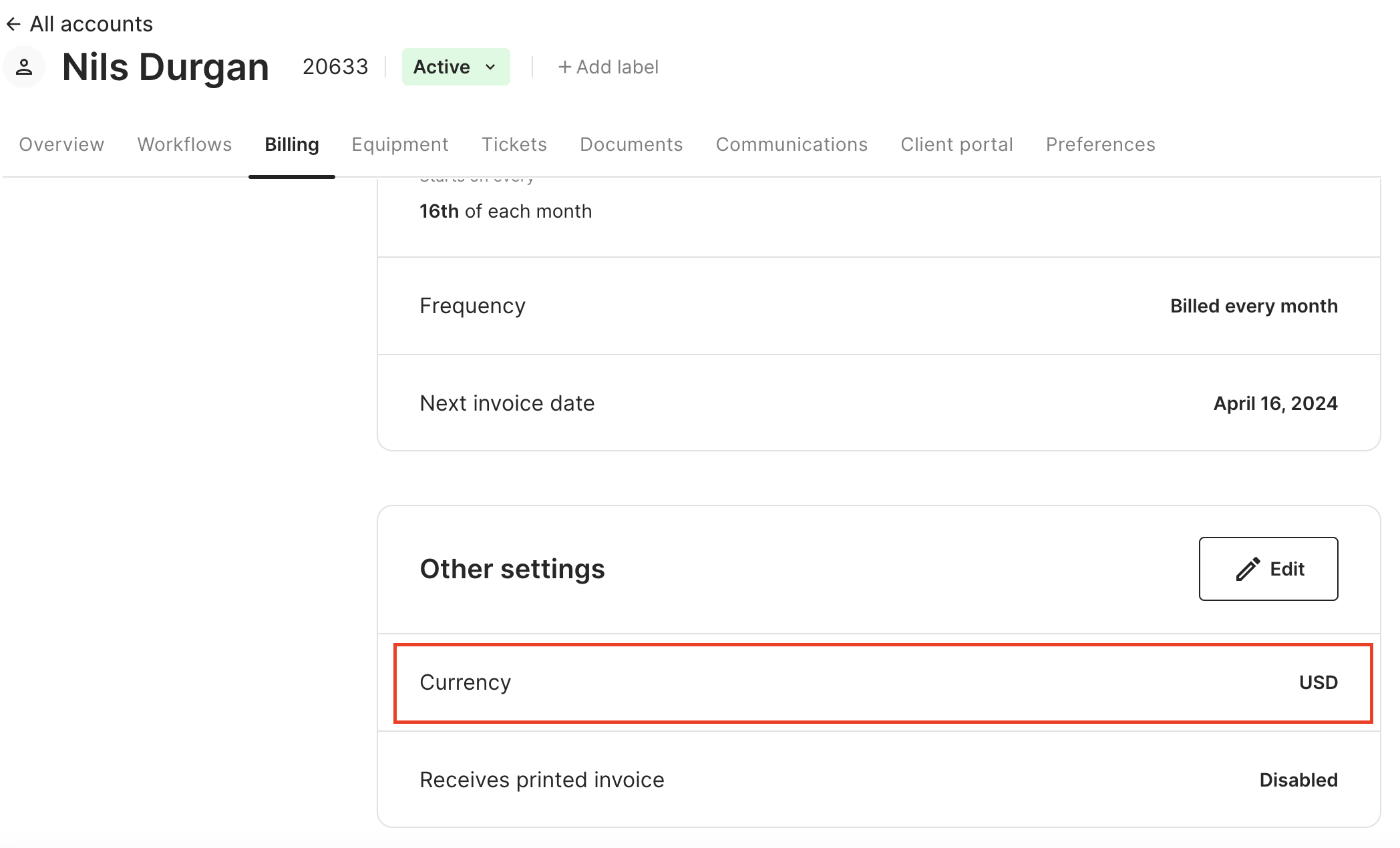Switch to the Preferences tab

pyautogui.click(x=1100, y=144)
